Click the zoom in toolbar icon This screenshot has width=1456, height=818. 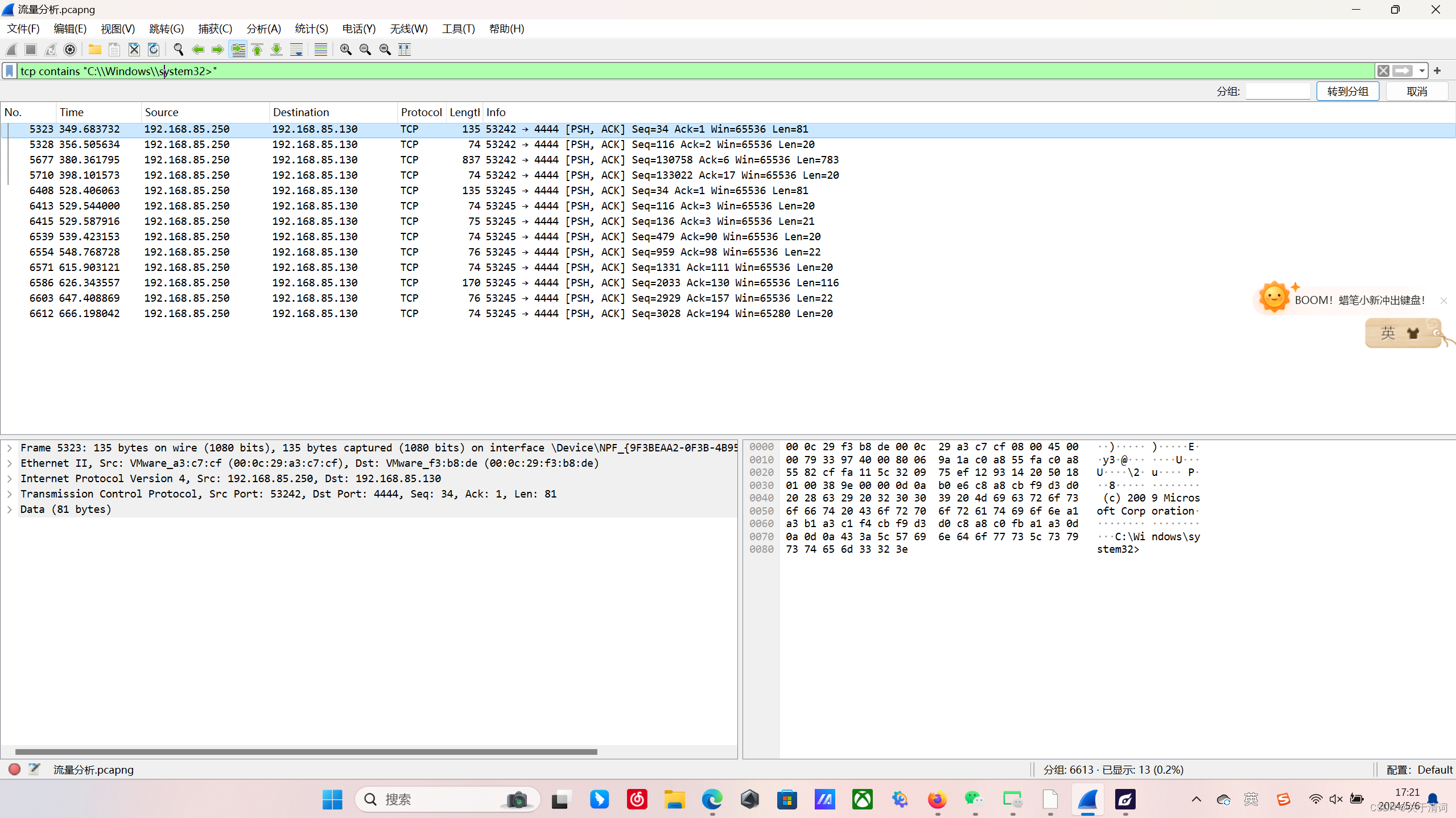[345, 50]
